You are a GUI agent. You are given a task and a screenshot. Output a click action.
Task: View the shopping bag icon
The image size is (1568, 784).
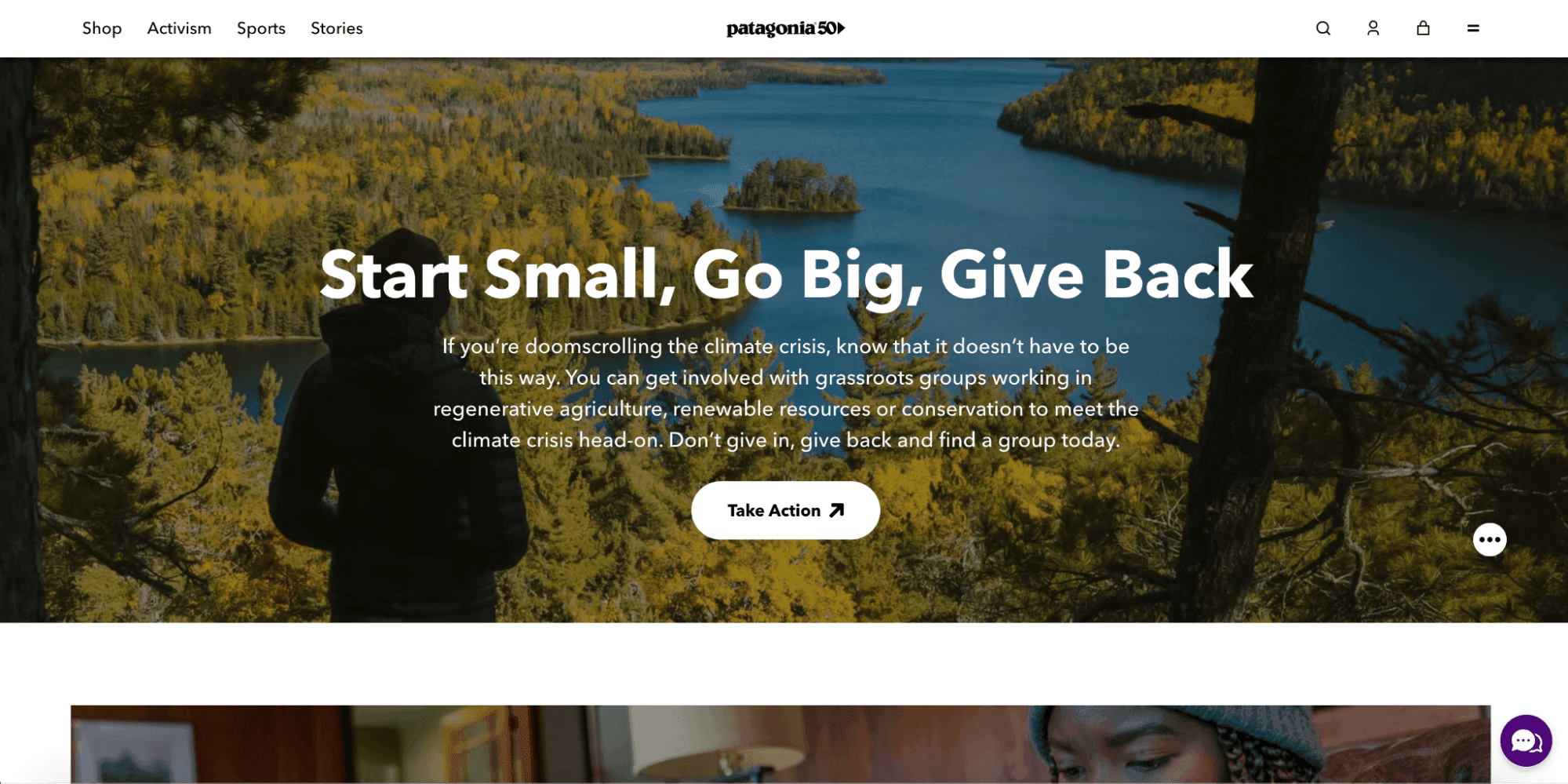1423,28
